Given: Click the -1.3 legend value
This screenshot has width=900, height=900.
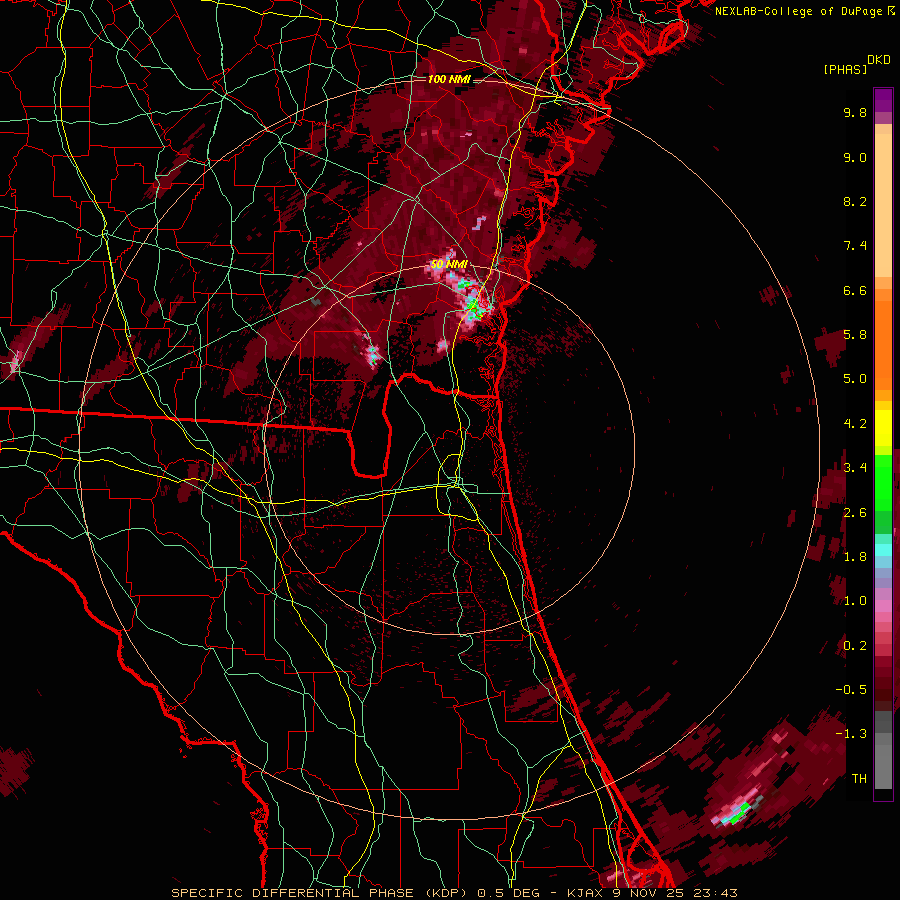Looking at the screenshot, I should [851, 734].
